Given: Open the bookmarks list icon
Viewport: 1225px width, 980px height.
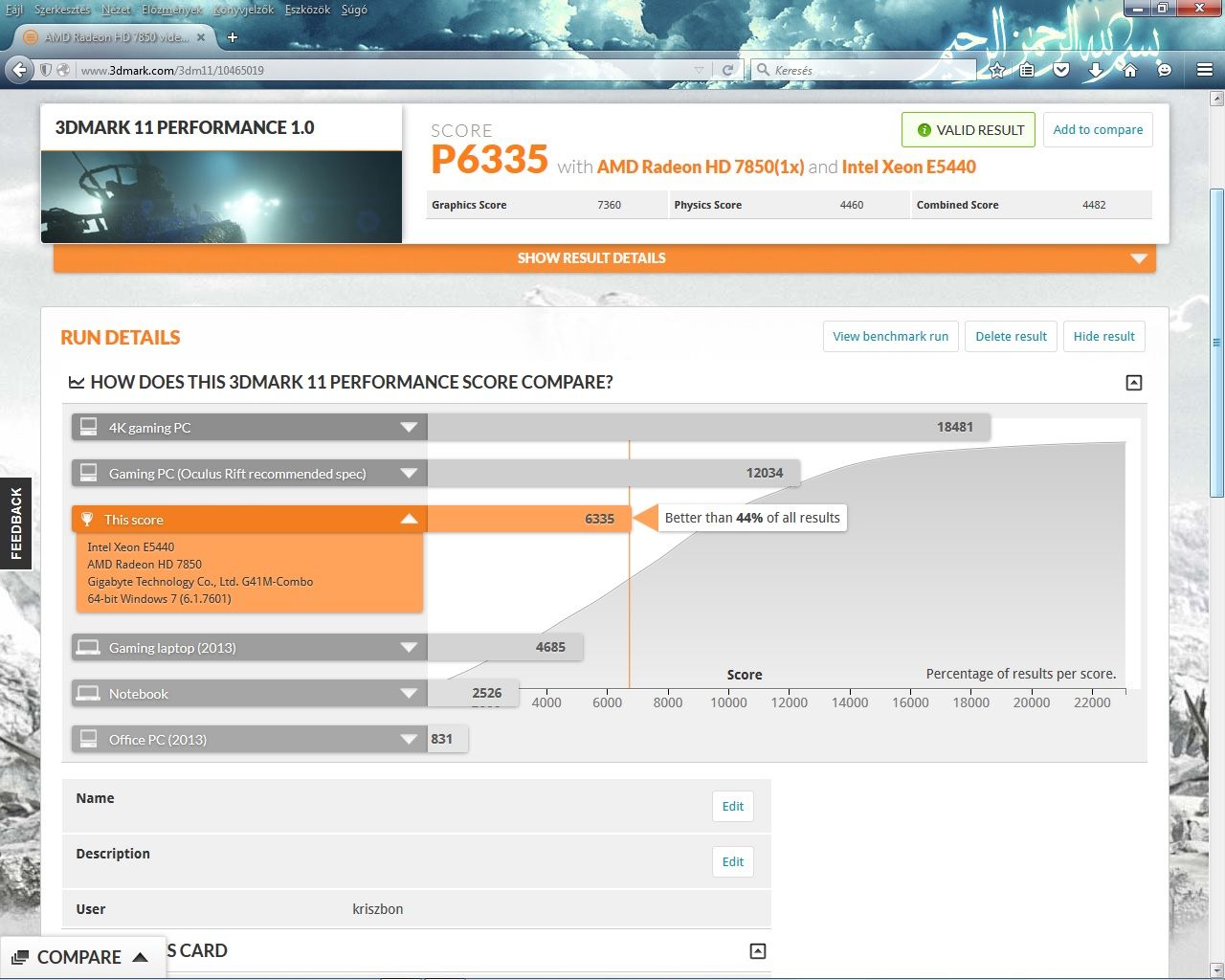Looking at the screenshot, I should click(x=1027, y=70).
